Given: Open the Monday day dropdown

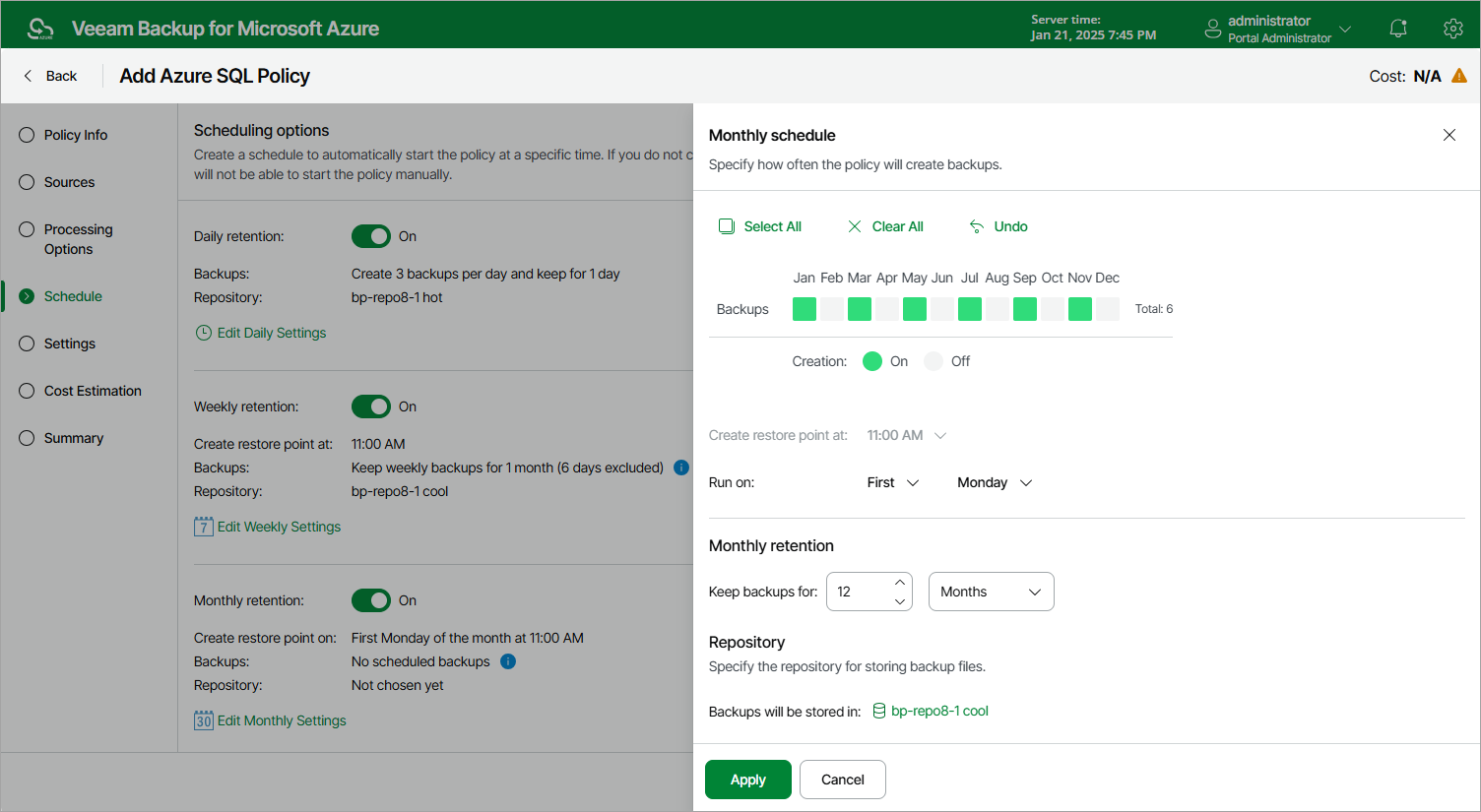Looking at the screenshot, I should point(995,482).
